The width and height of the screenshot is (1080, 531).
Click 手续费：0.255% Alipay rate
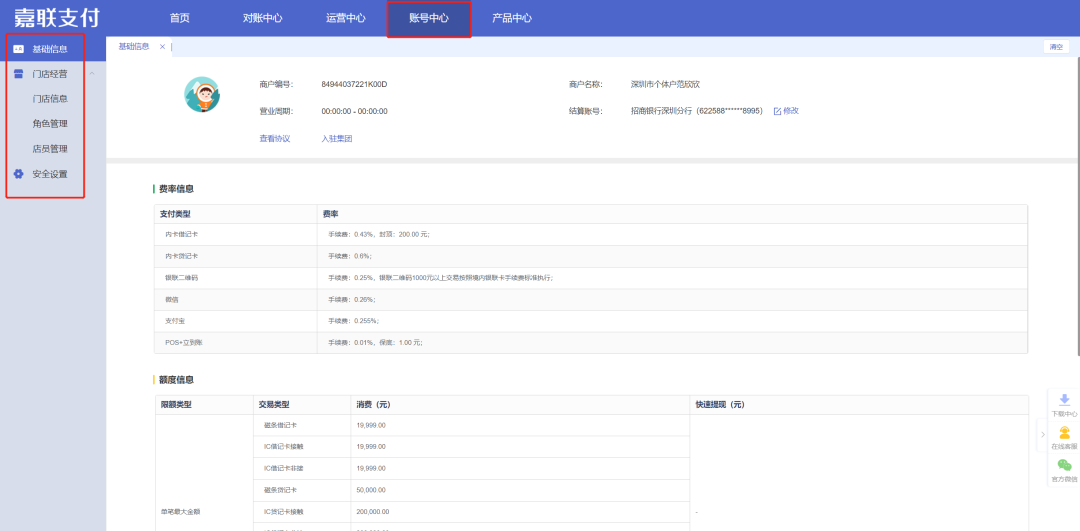[353, 321]
